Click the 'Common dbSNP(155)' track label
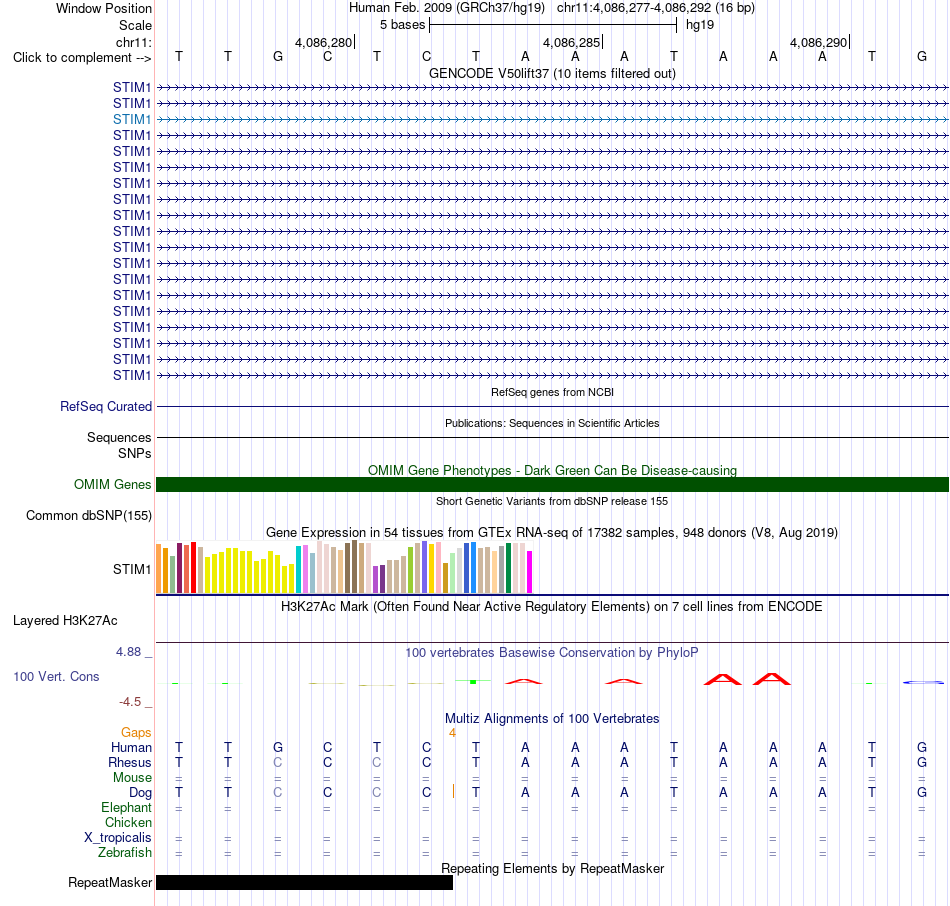The width and height of the screenshot is (950, 906). [x=88, y=516]
